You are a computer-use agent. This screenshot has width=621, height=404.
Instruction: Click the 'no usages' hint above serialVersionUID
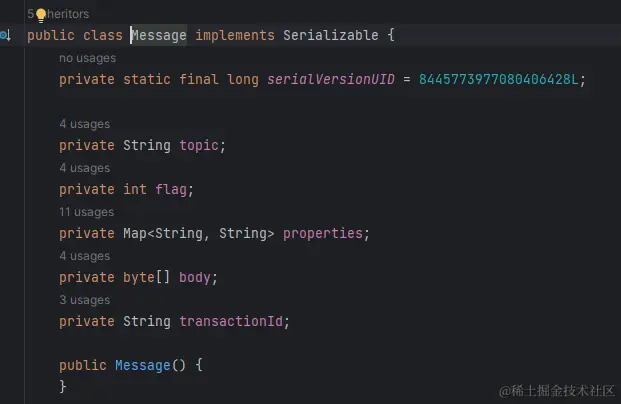point(88,58)
